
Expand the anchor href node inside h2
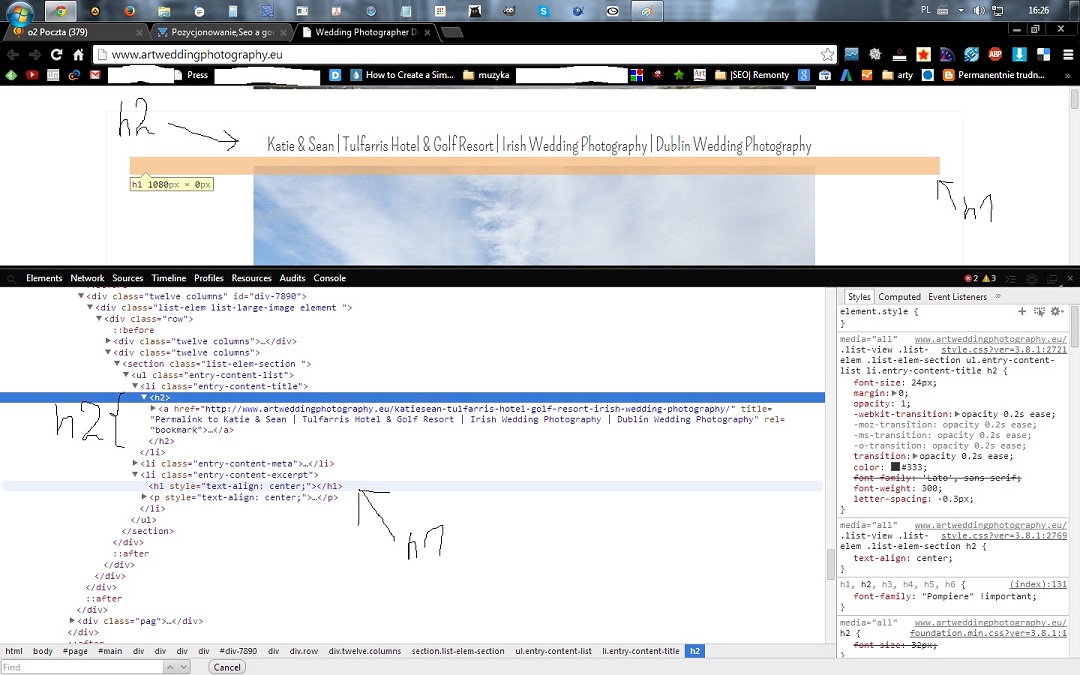pos(154,408)
